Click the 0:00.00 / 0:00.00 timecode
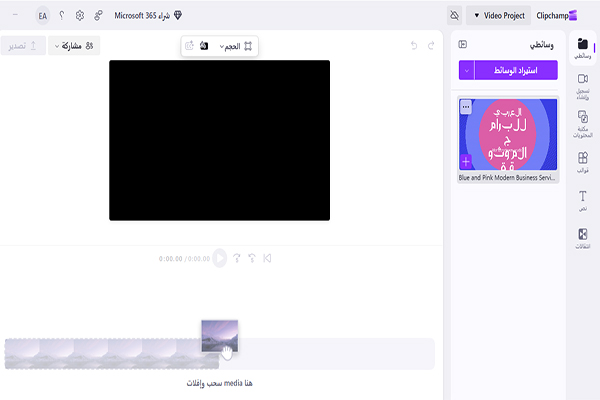This screenshot has width=600, height=400. 184,259
